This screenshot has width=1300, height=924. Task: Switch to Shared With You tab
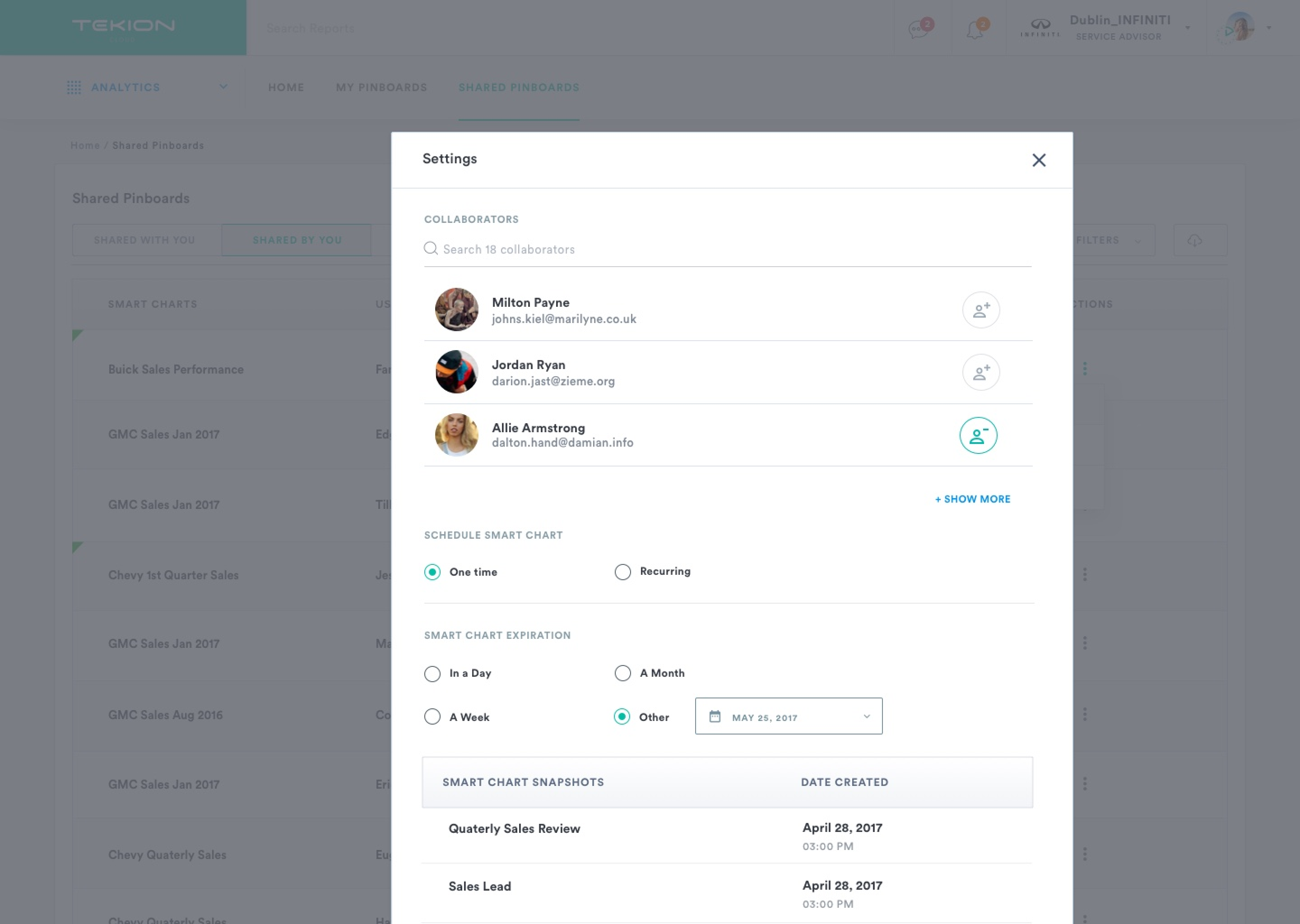(147, 240)
